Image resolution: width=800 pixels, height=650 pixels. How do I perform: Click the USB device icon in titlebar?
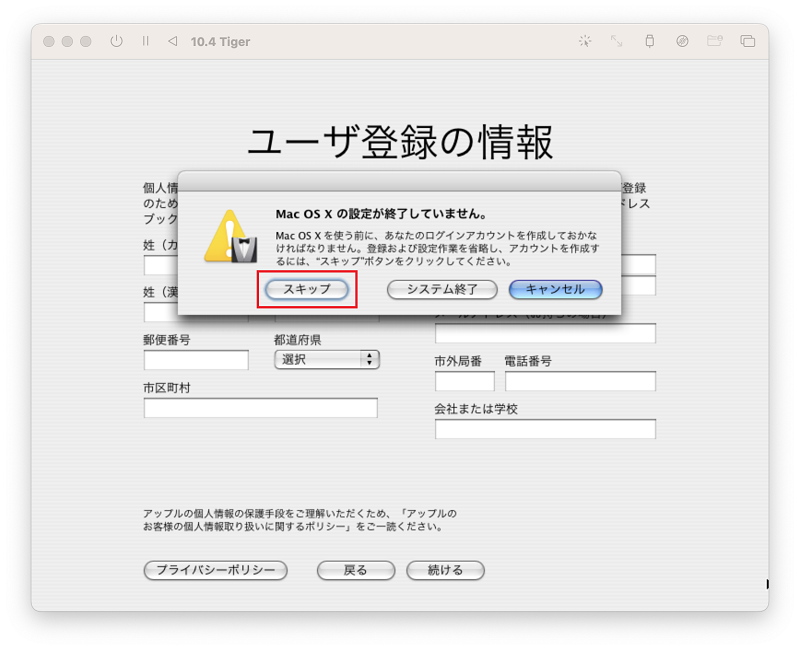pyautogui.click(x=649, y=41)
